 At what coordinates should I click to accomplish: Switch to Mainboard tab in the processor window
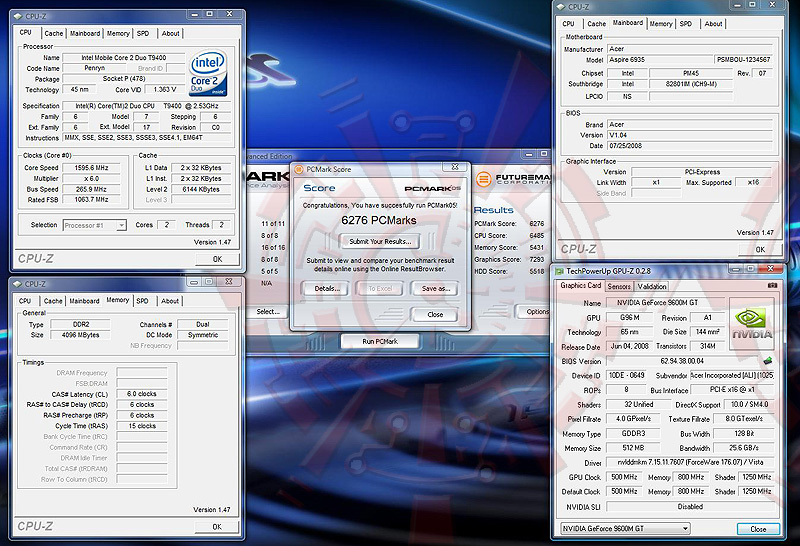tap(85, 33)
